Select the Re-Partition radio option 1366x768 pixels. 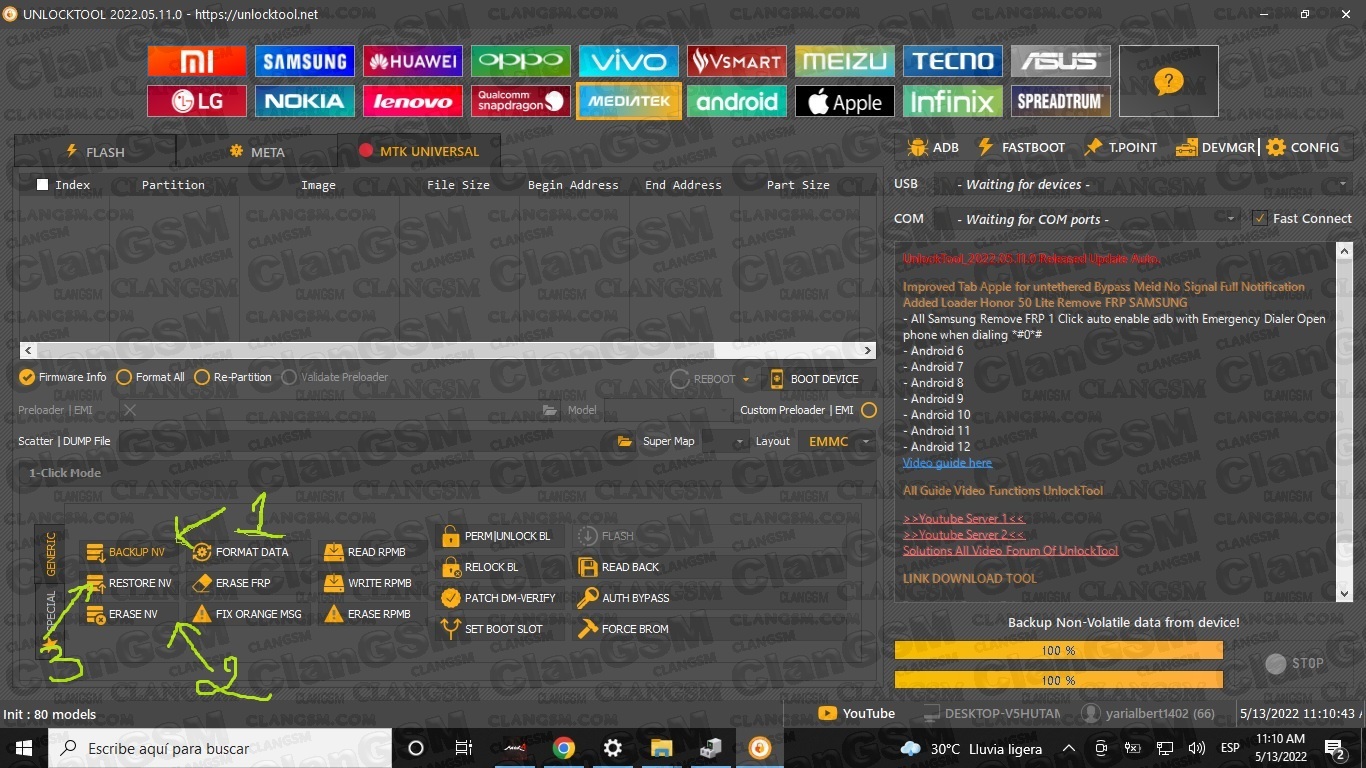tap(233, 377)
